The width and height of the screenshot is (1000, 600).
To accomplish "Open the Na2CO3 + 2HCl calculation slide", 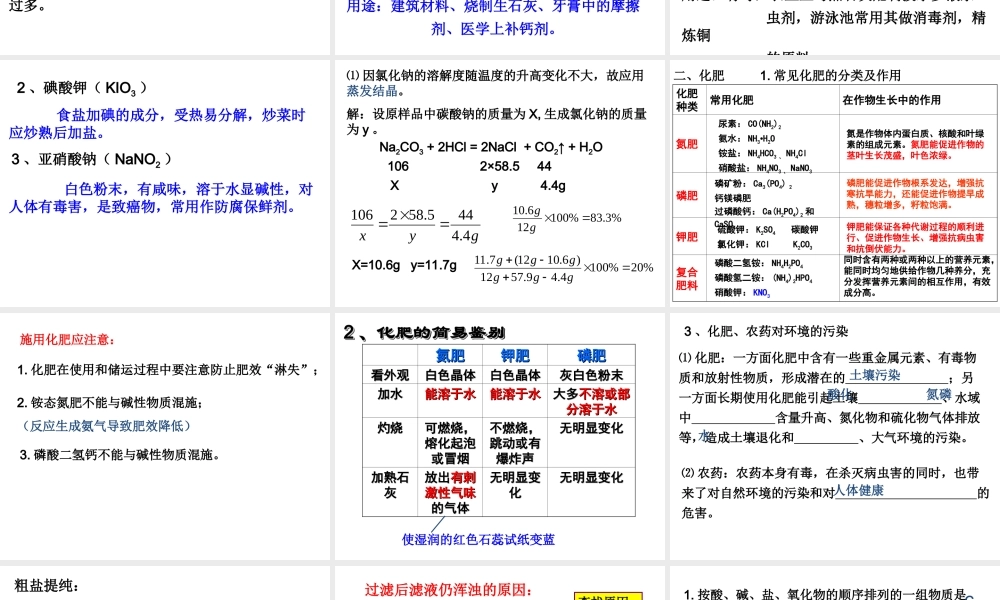I will [x=499, y=183].
